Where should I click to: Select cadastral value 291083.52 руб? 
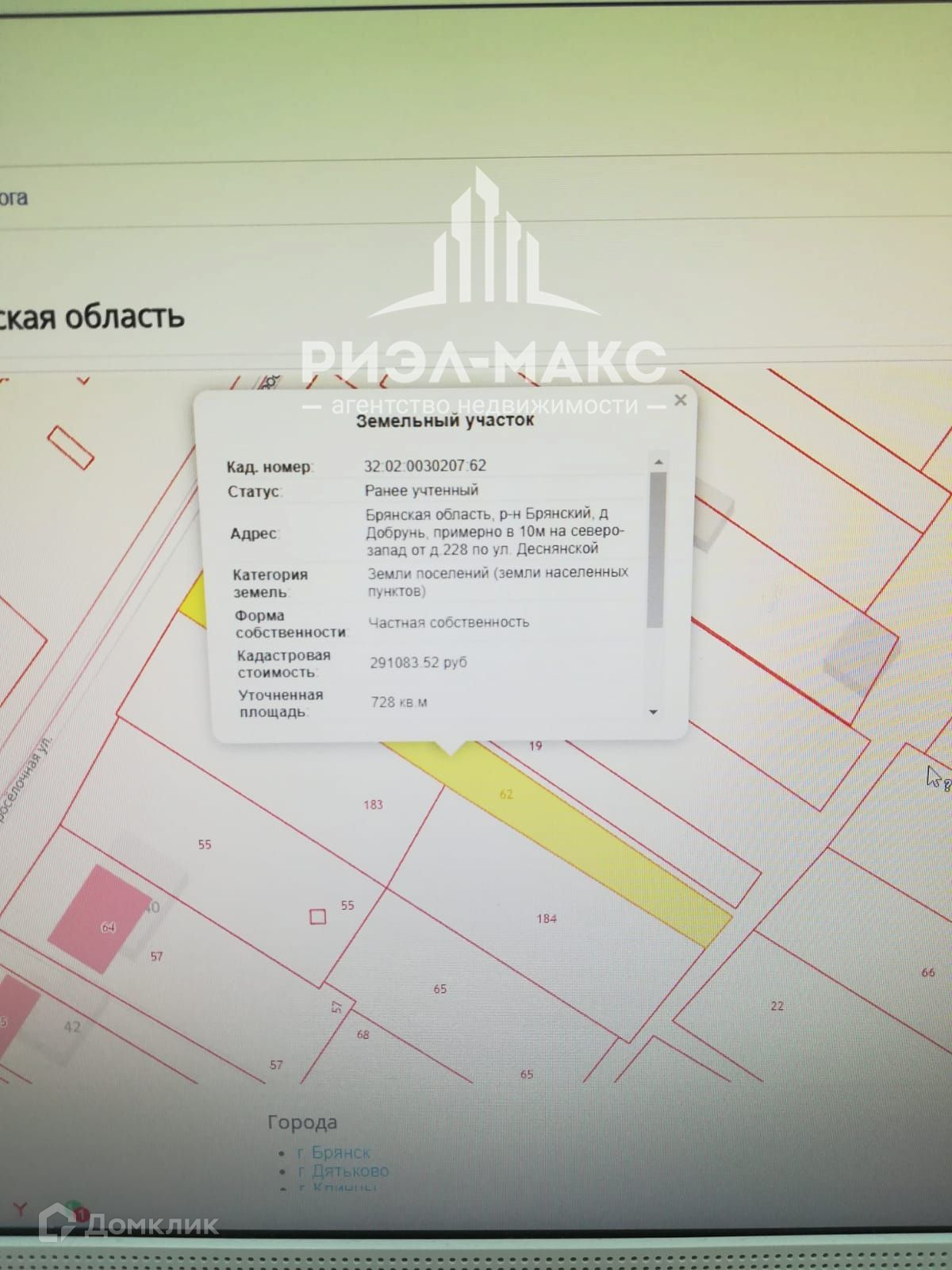418,662
